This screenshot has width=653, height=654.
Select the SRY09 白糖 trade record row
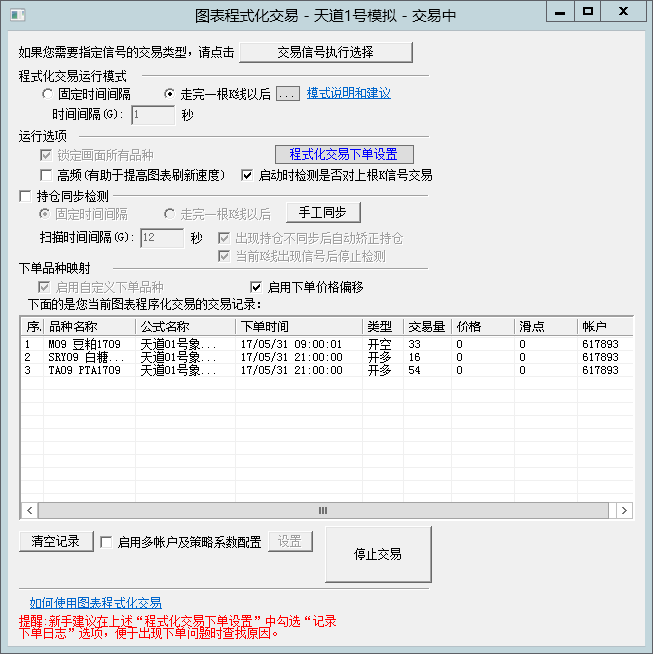(327, 357)
